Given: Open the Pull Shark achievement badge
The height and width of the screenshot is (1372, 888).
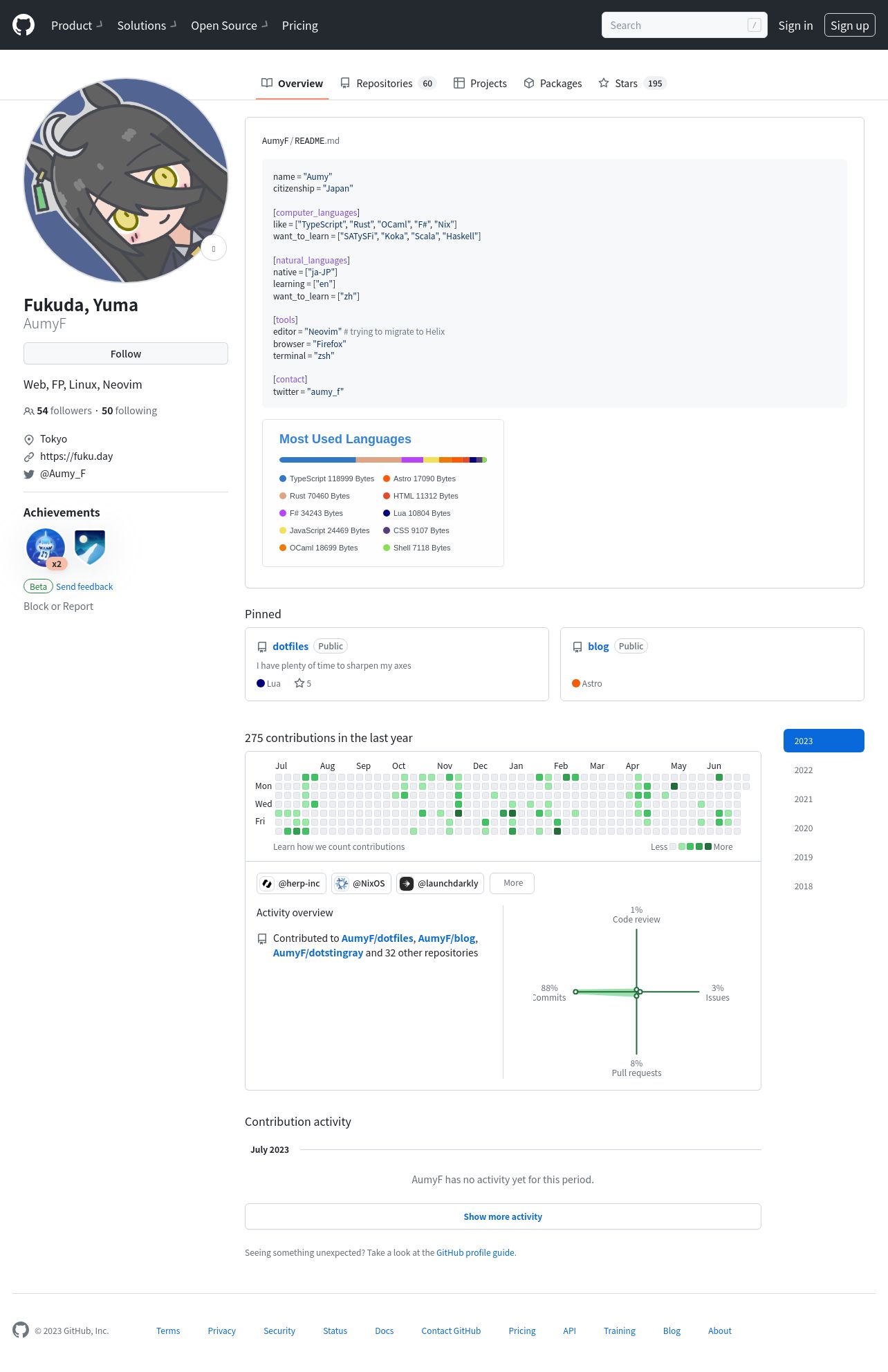Looking at the screenshot, I should pos(46,548).
